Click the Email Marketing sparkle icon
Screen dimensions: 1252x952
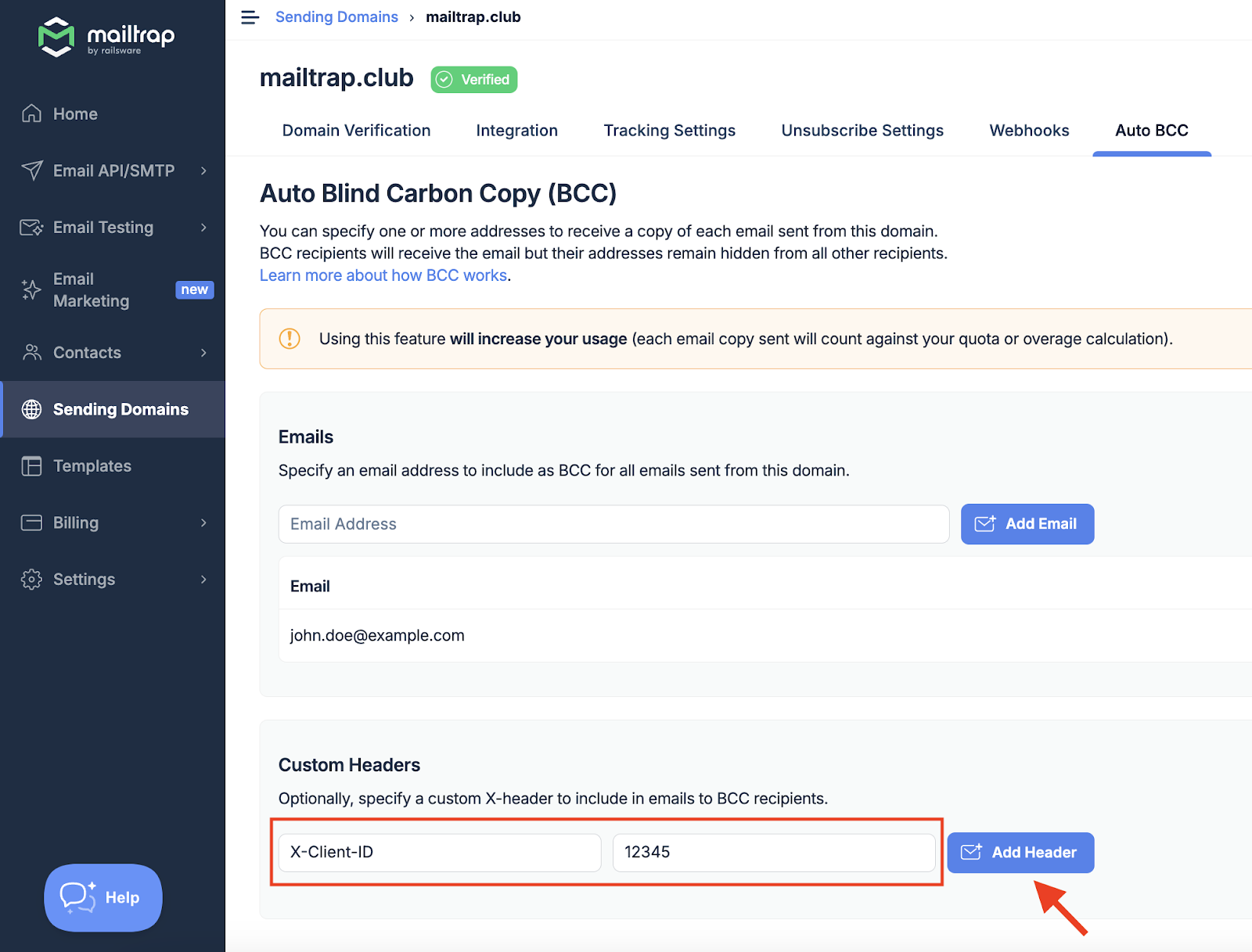coord(31,289)
